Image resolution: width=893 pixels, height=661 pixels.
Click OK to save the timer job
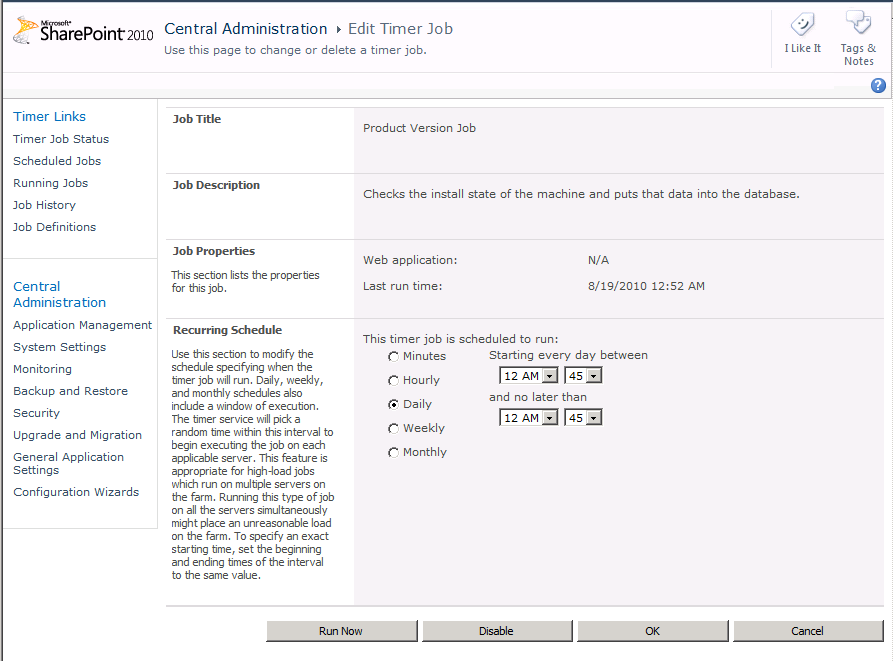pos(652,631)
